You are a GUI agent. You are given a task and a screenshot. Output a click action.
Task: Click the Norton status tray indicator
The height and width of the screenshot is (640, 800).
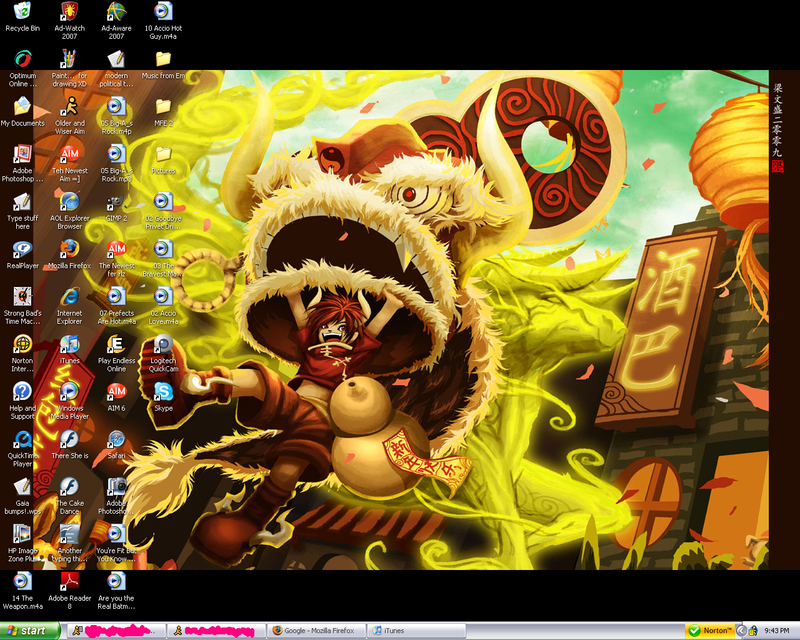pos(710,631)
